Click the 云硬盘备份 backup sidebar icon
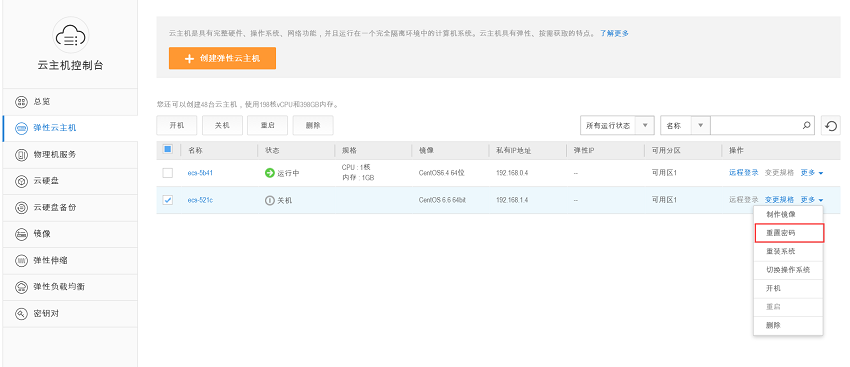This screenshot has width=850, height=367. tap(21, 207)
